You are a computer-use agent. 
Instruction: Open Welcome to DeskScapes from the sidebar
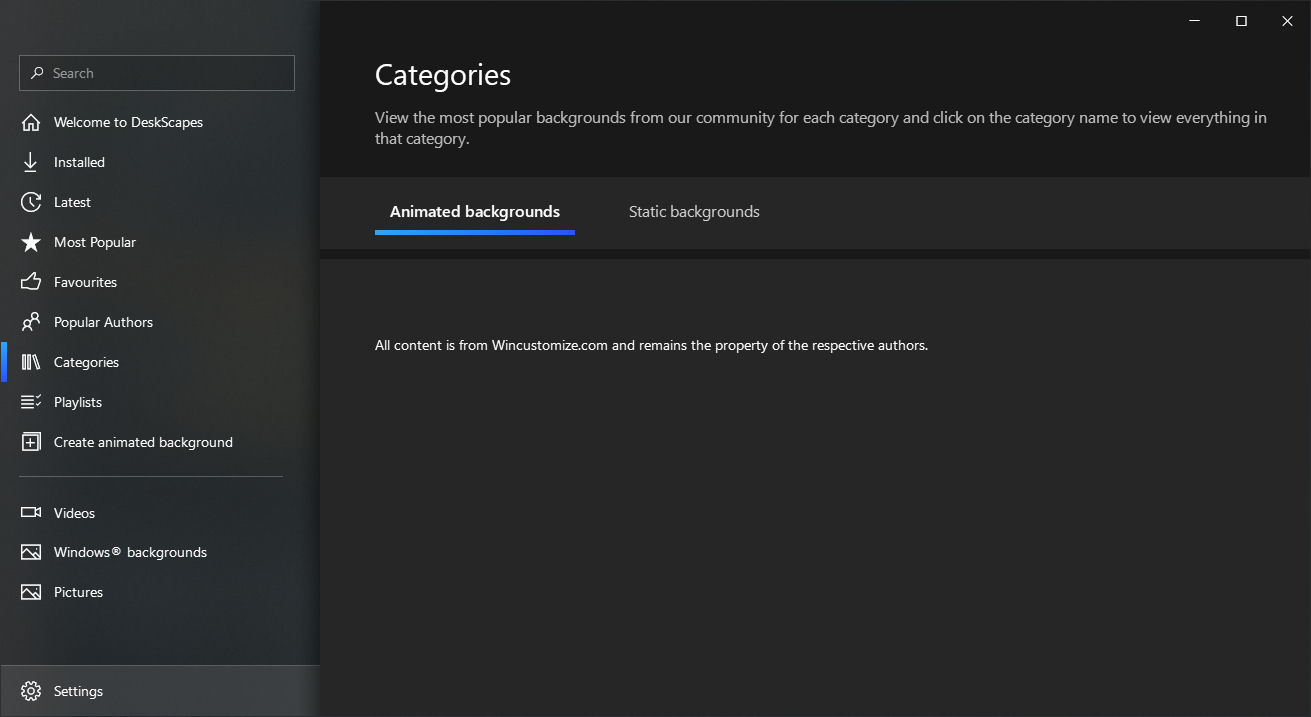pyautogui.click(x=128, y=122)
